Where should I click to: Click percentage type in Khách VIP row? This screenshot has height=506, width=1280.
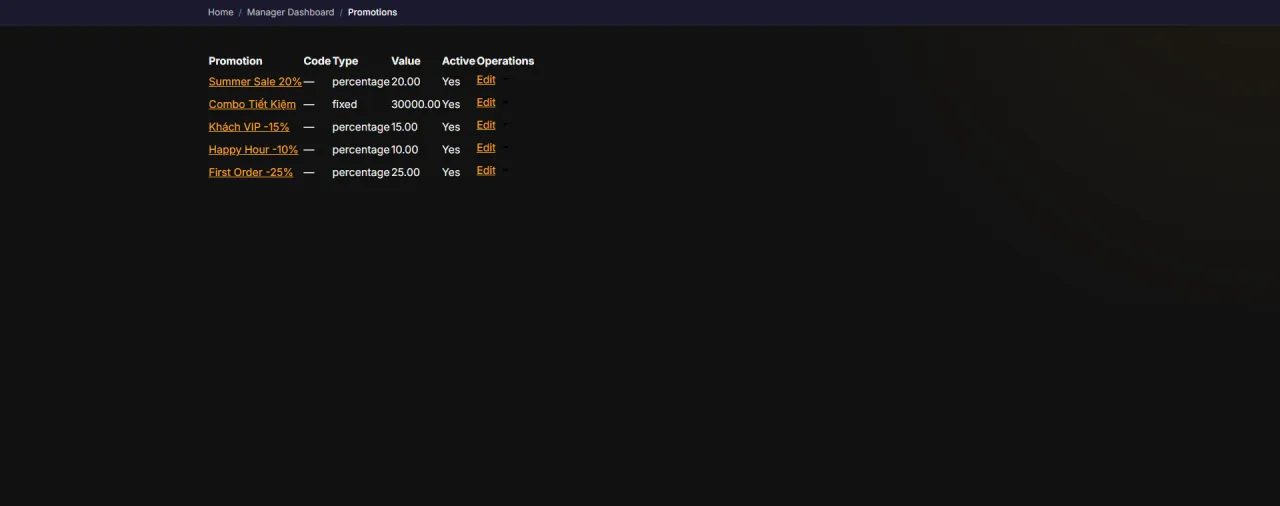[361, 127]
